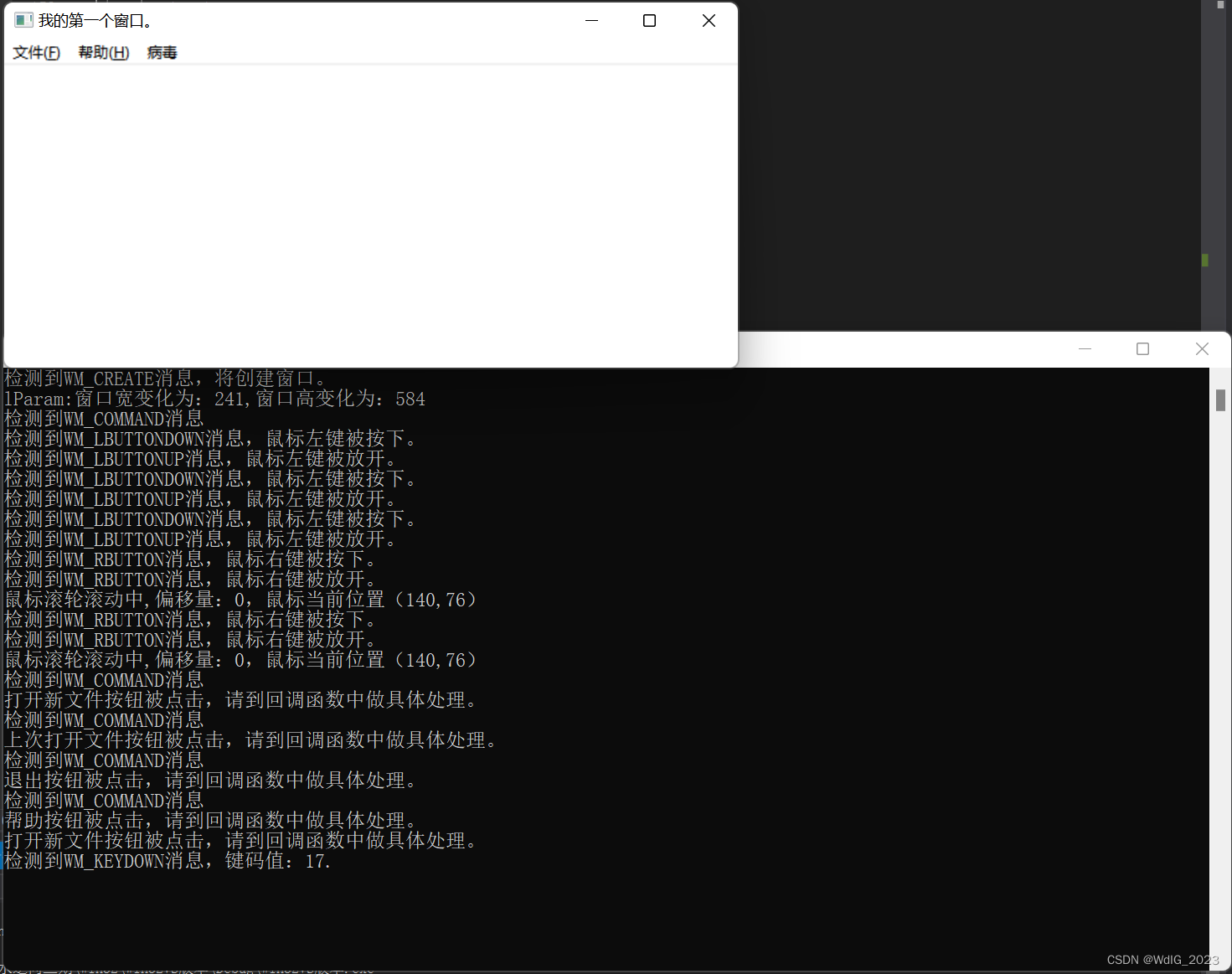Click the console vertical scrollbar thumb
The height and width of the screenshot is (974, 1232).
(1220, 400)
